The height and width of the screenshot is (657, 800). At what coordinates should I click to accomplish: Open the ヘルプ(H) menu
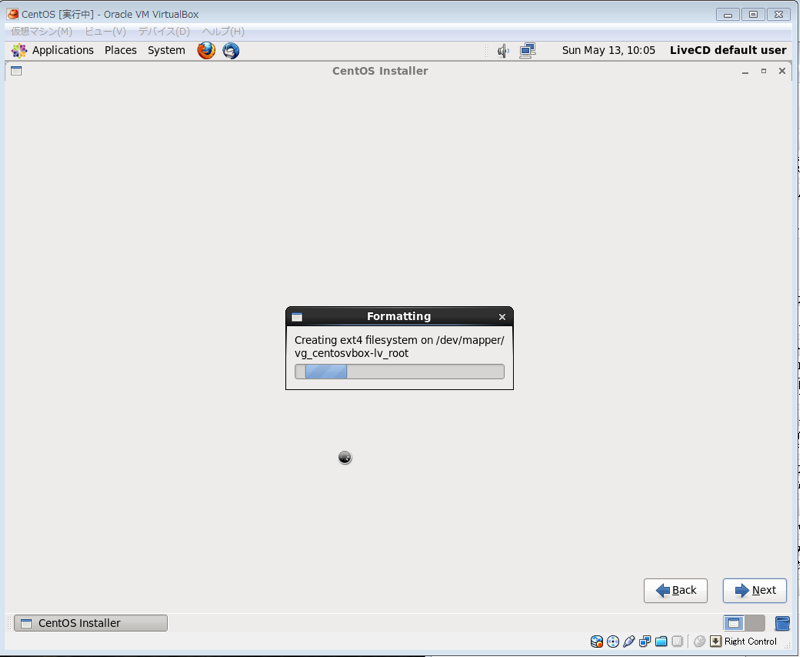[x=223, y=32]
